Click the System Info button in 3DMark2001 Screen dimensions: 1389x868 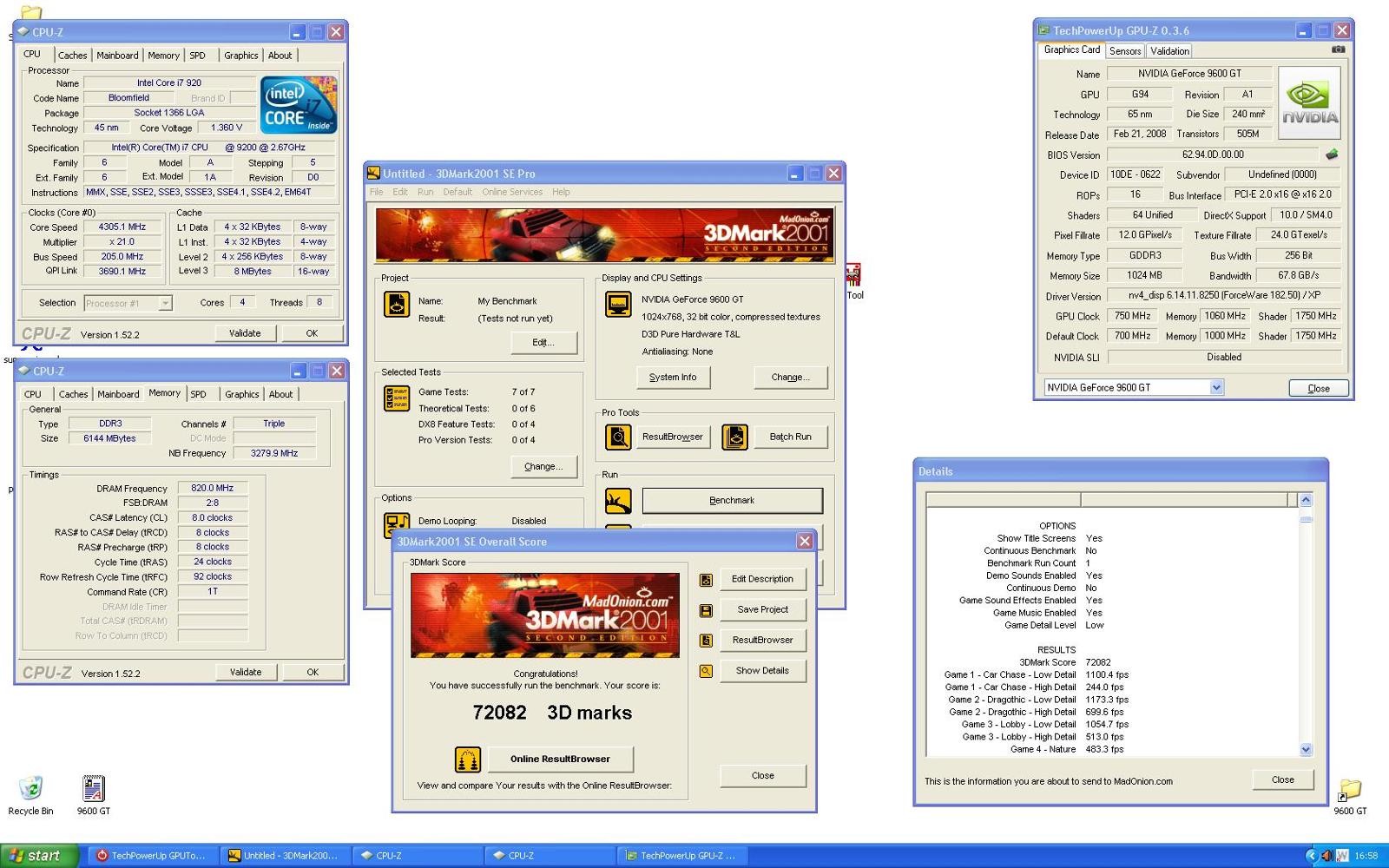click(673, 378)
